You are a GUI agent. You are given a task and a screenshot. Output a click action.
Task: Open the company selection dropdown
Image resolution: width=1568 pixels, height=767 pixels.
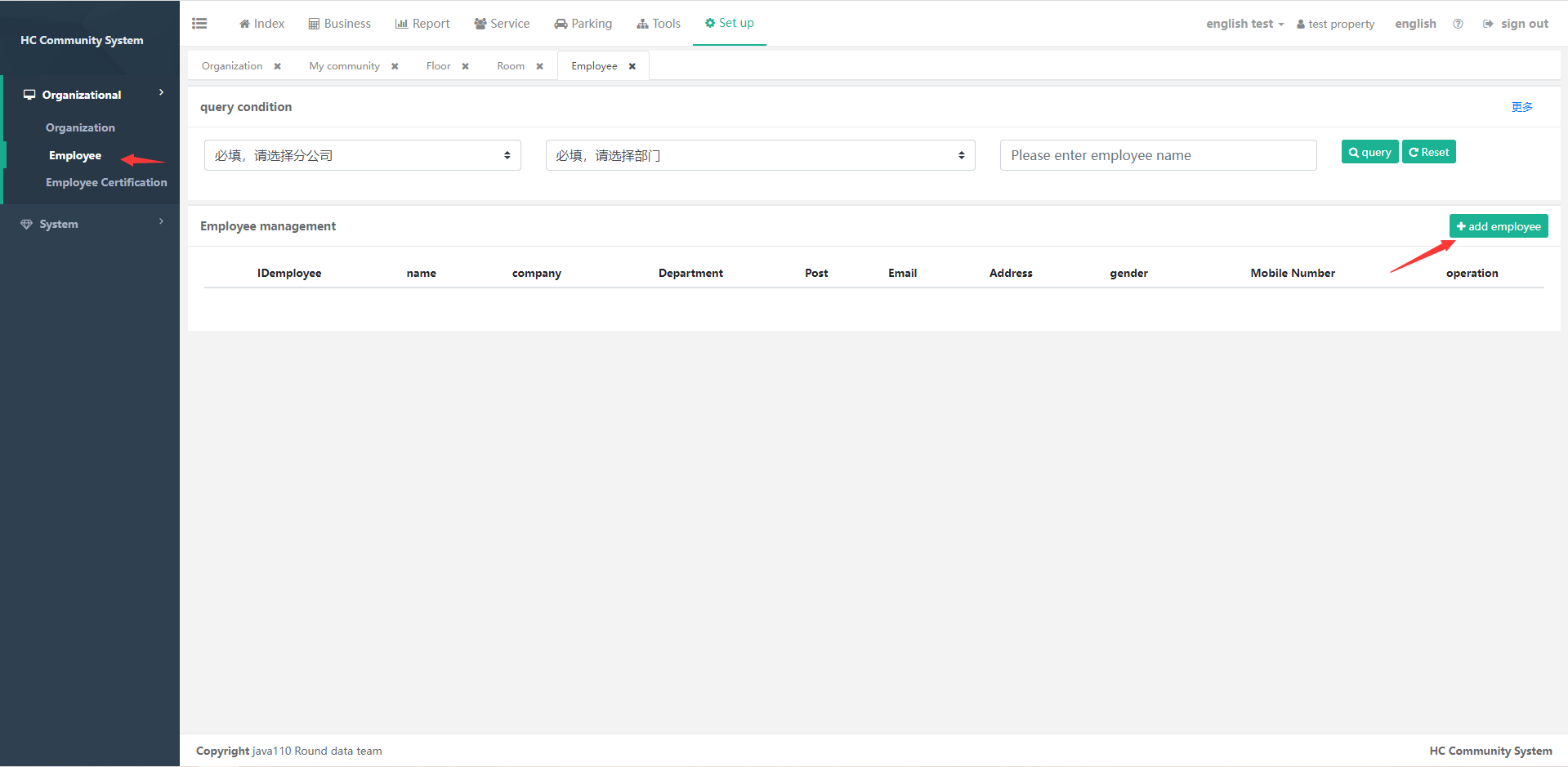[362, 155]
